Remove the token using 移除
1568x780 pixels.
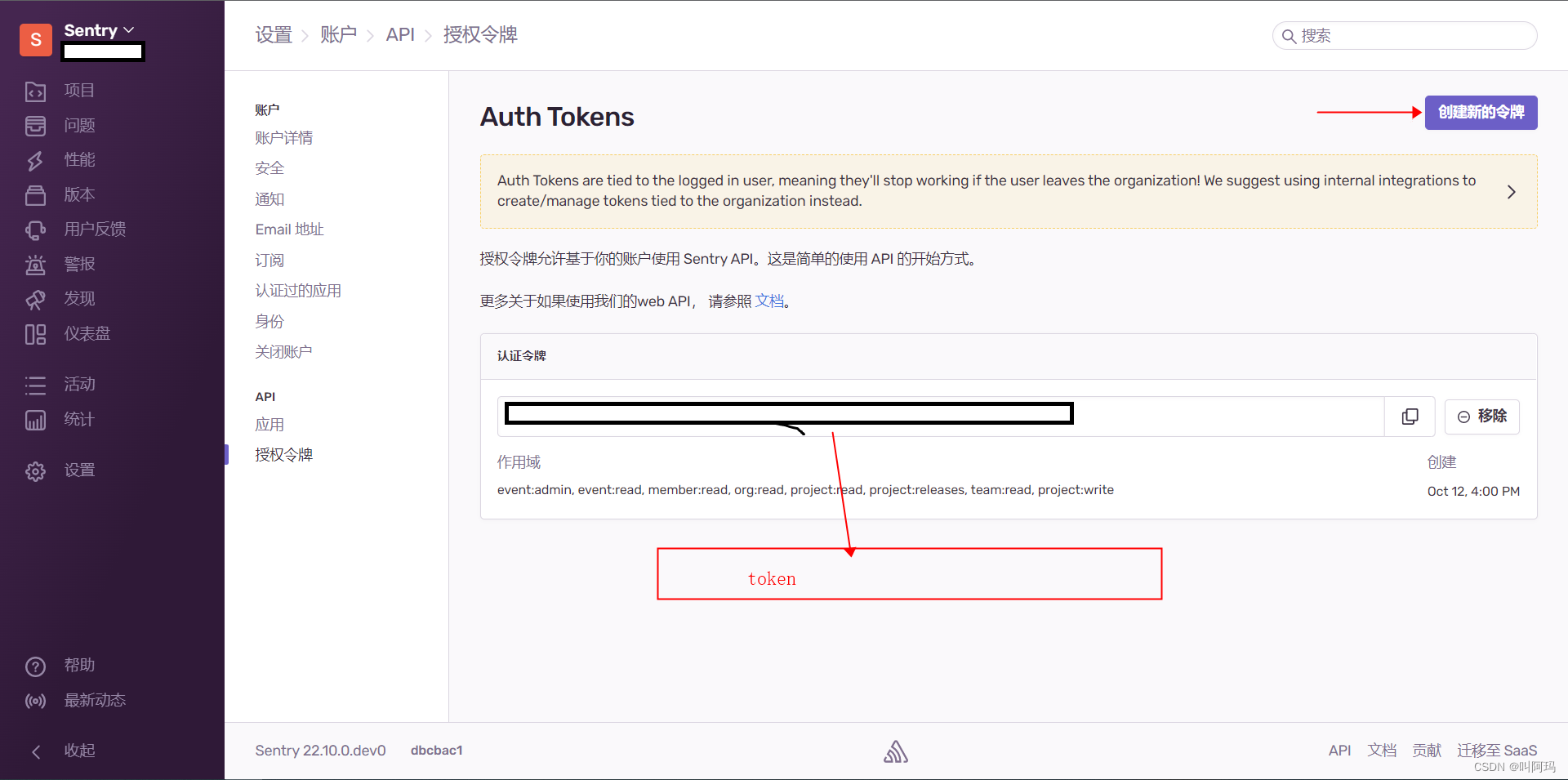click(x=1482, y=417)
